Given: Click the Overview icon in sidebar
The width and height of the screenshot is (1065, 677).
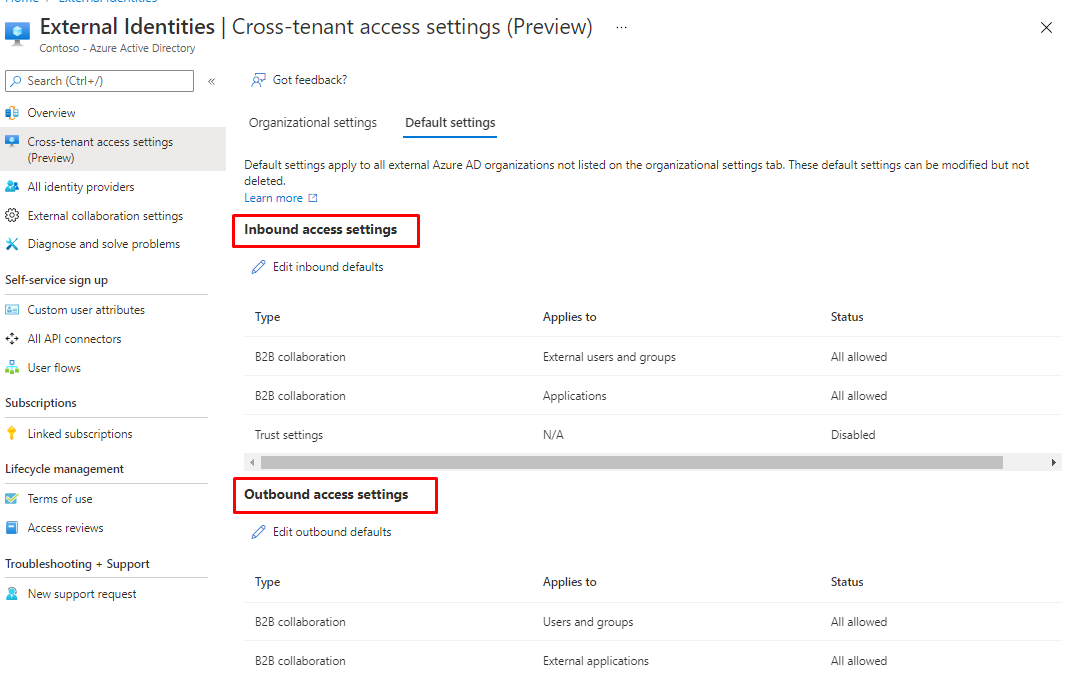Looking at the screenshot, I should point(12,113).
